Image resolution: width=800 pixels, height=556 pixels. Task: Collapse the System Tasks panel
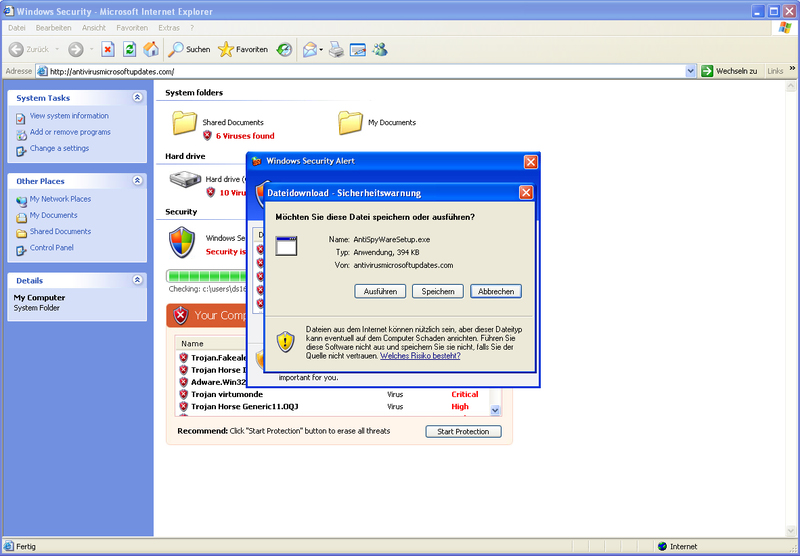point(137,98)
